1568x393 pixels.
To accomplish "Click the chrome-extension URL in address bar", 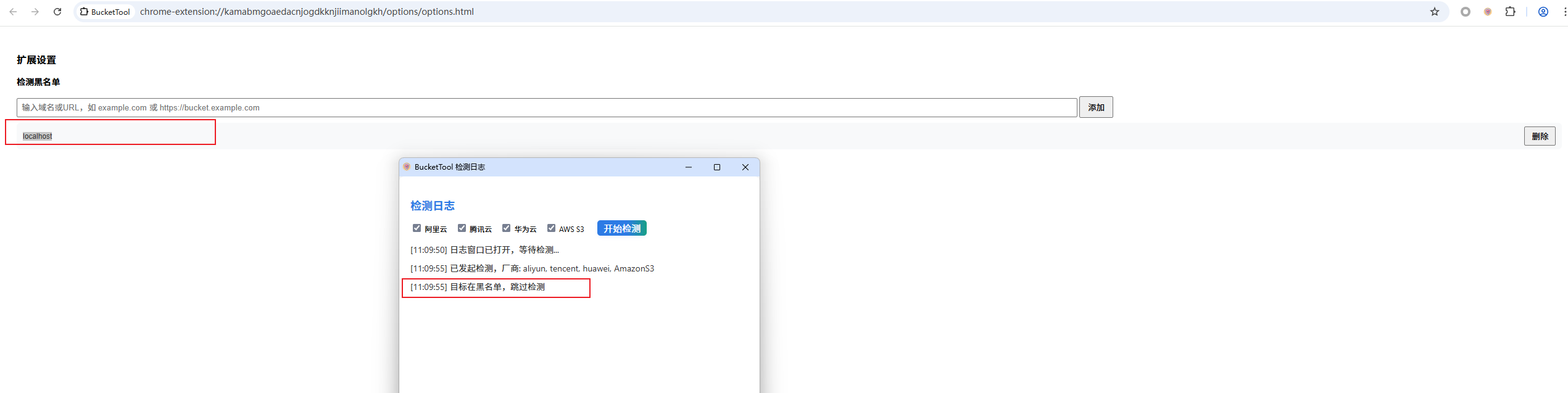I will (307, 12).
